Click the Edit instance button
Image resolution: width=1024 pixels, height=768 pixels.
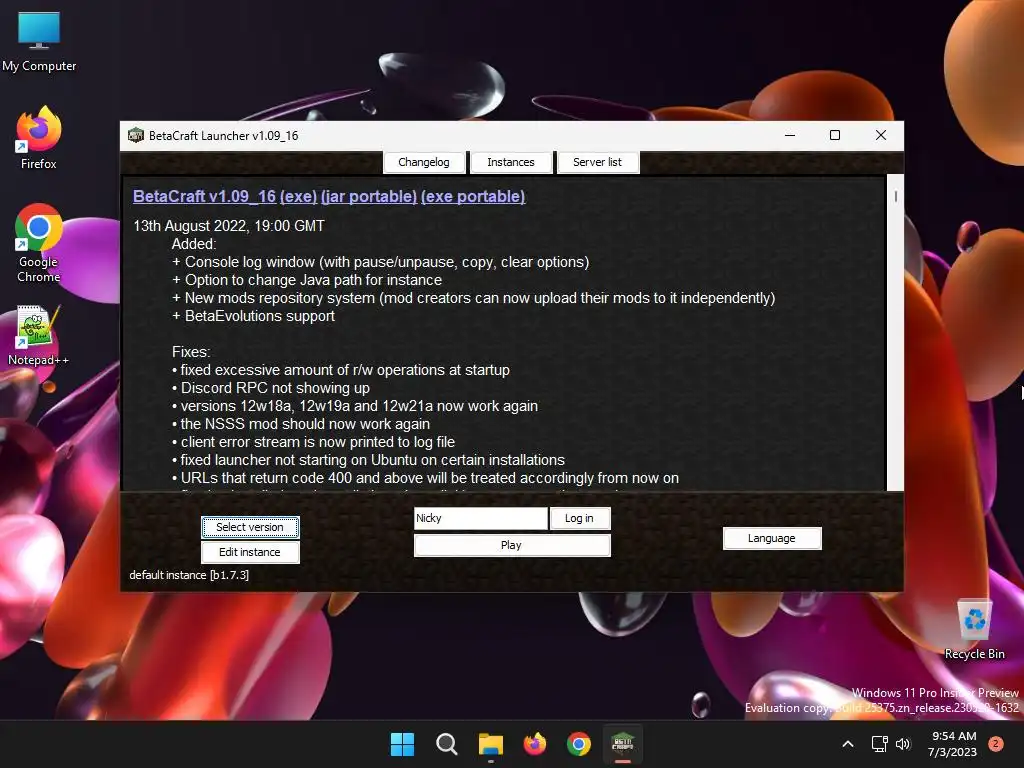pyautogui.click(x=250, y=552)
